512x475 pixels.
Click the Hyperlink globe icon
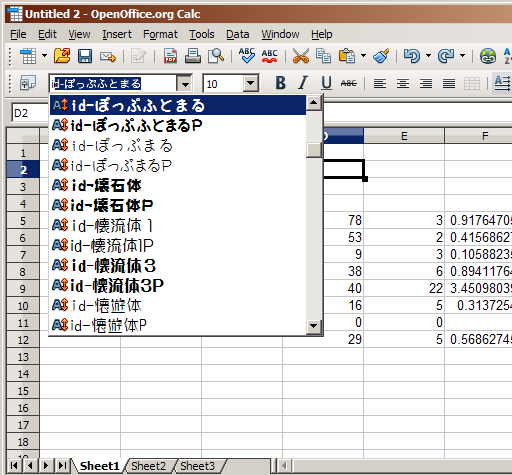tap(488, 56)
